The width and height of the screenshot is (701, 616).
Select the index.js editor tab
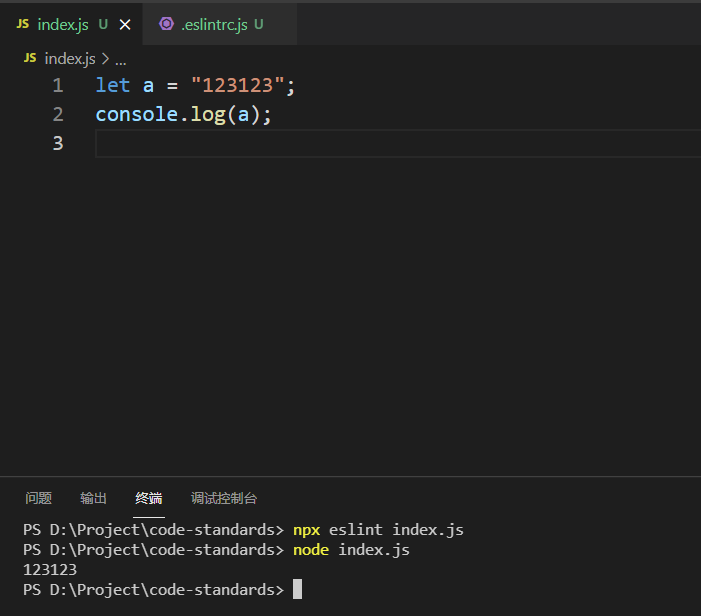(x=71, y=24)
